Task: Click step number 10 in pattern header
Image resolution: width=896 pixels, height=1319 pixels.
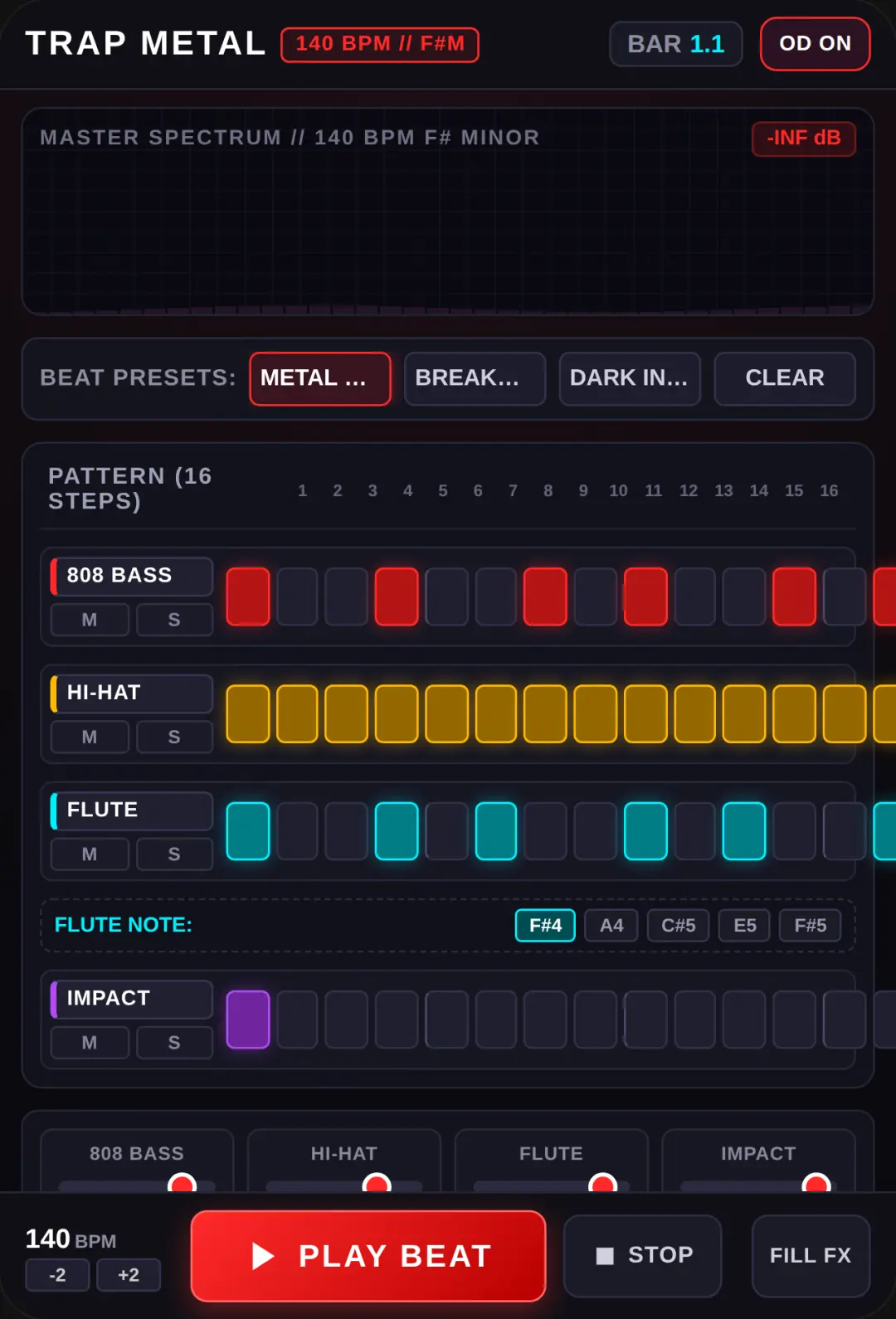Action: point(618,491)
